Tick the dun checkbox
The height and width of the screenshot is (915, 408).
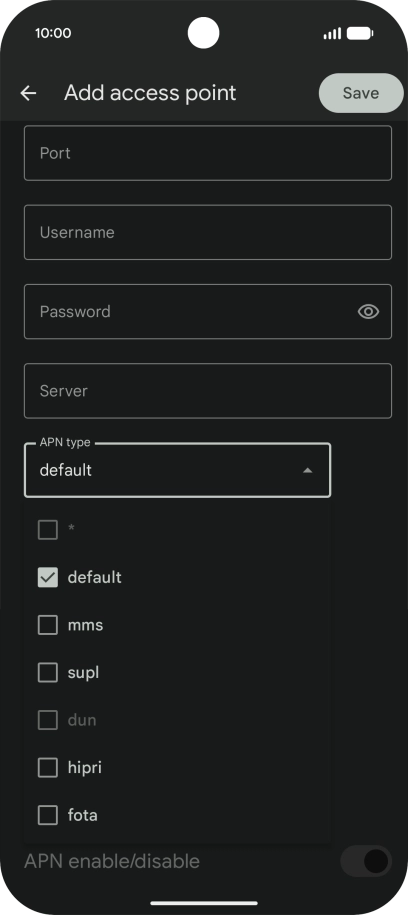point(48,720)
